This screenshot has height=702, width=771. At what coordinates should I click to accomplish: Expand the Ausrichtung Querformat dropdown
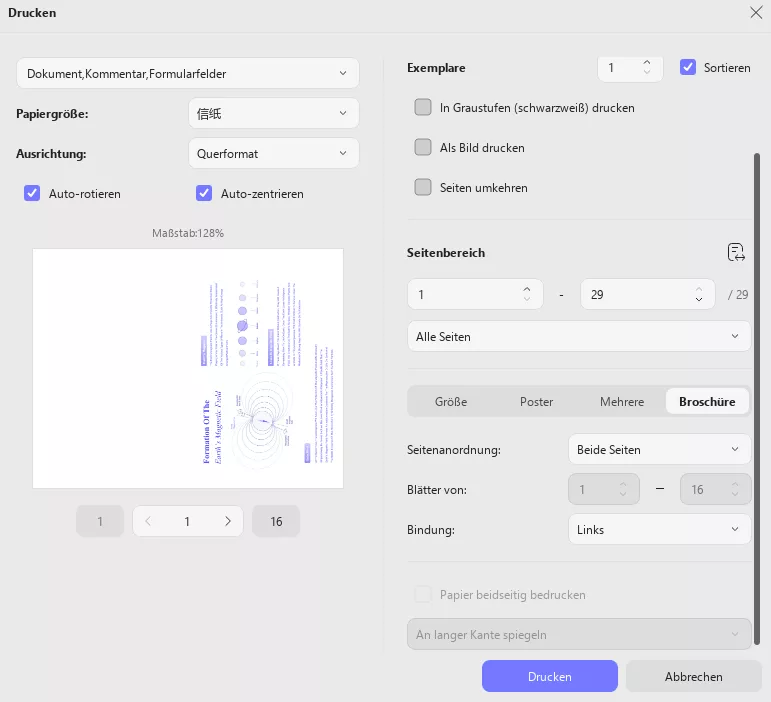pyautogui.click(x=273, y=153)
